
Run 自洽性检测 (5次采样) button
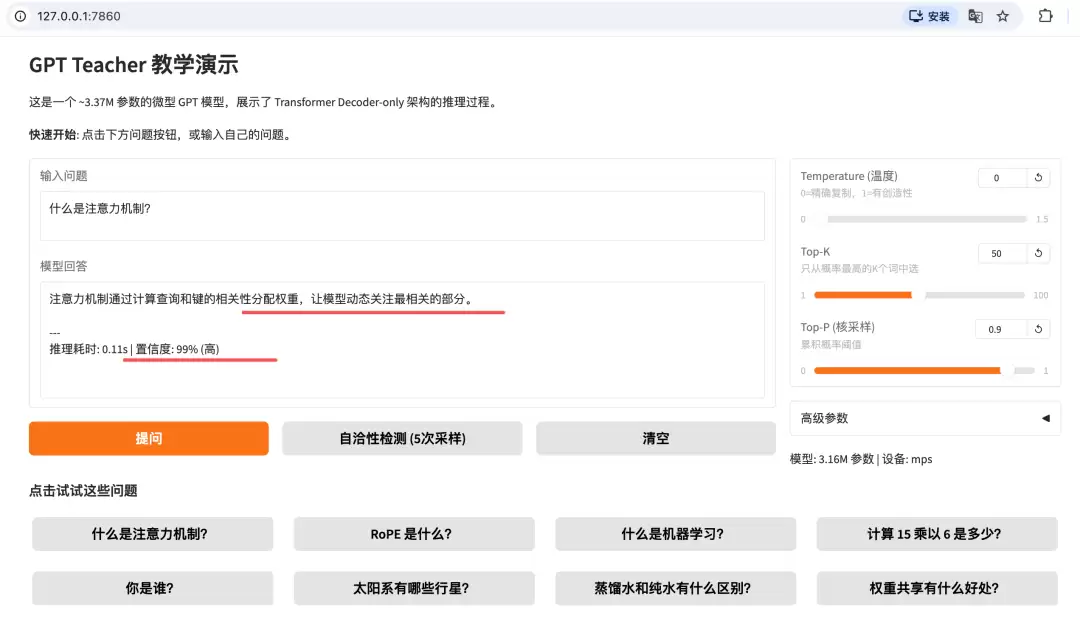pos(402,438)
